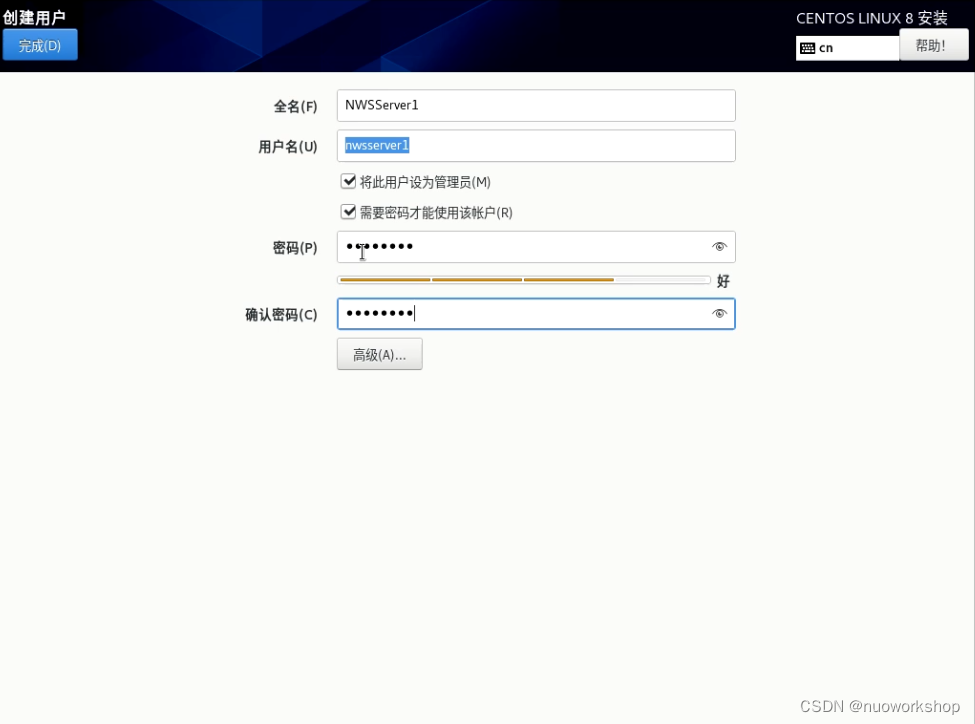Click the 确认密码(C) label
The width and height of the screenshot is (975, 724).
point(281,315)
